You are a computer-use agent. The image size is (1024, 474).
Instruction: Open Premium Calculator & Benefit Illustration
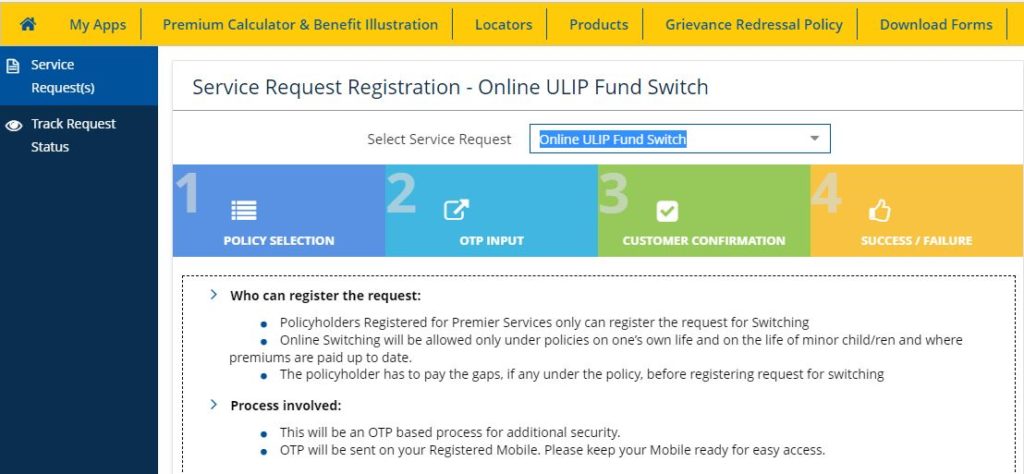pyautogui.click(x=300, y=24)
